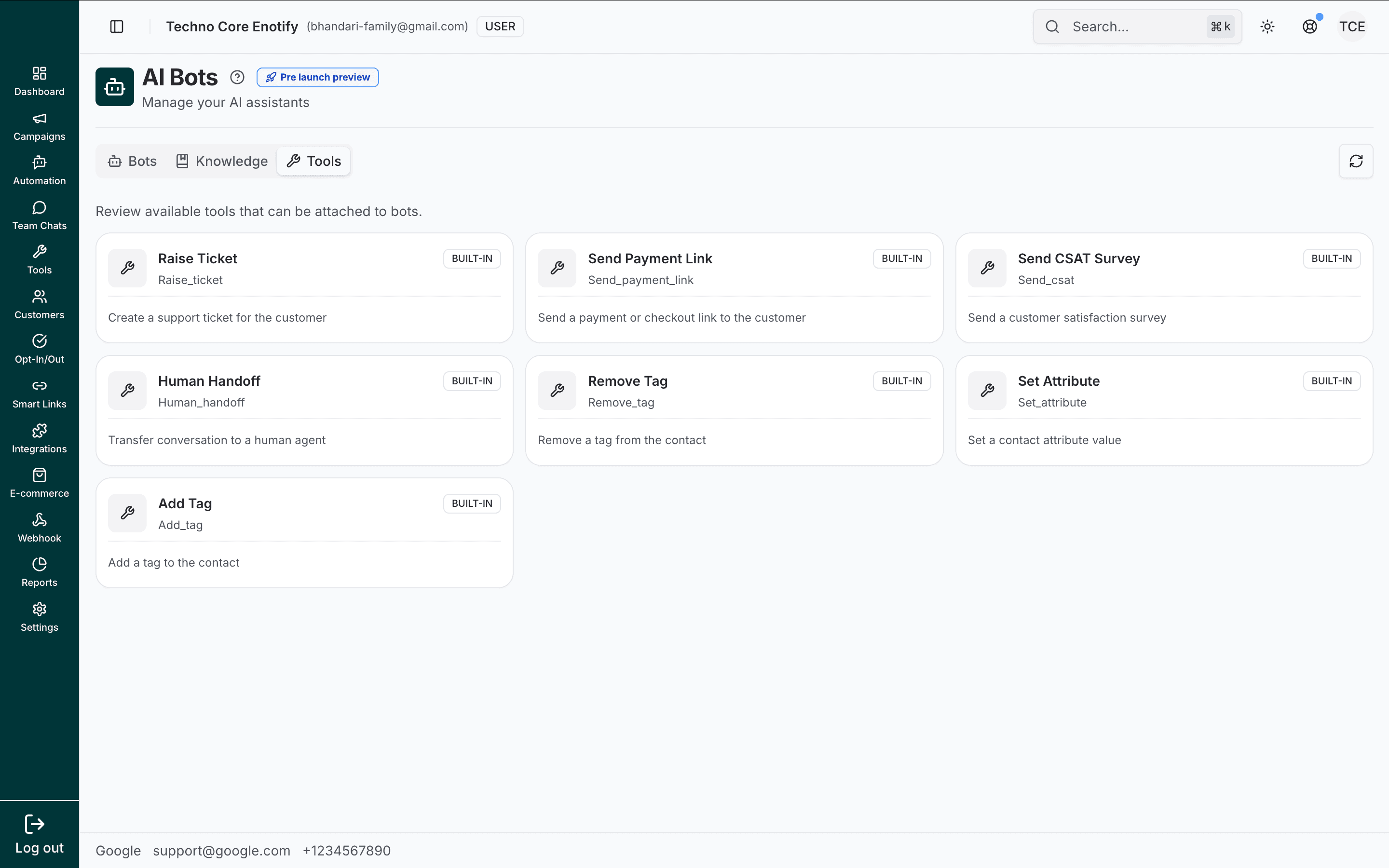This screenshot has width=1389, height=868.
Task: Open Campaigns from the sidebar
Action: point(39,126)
